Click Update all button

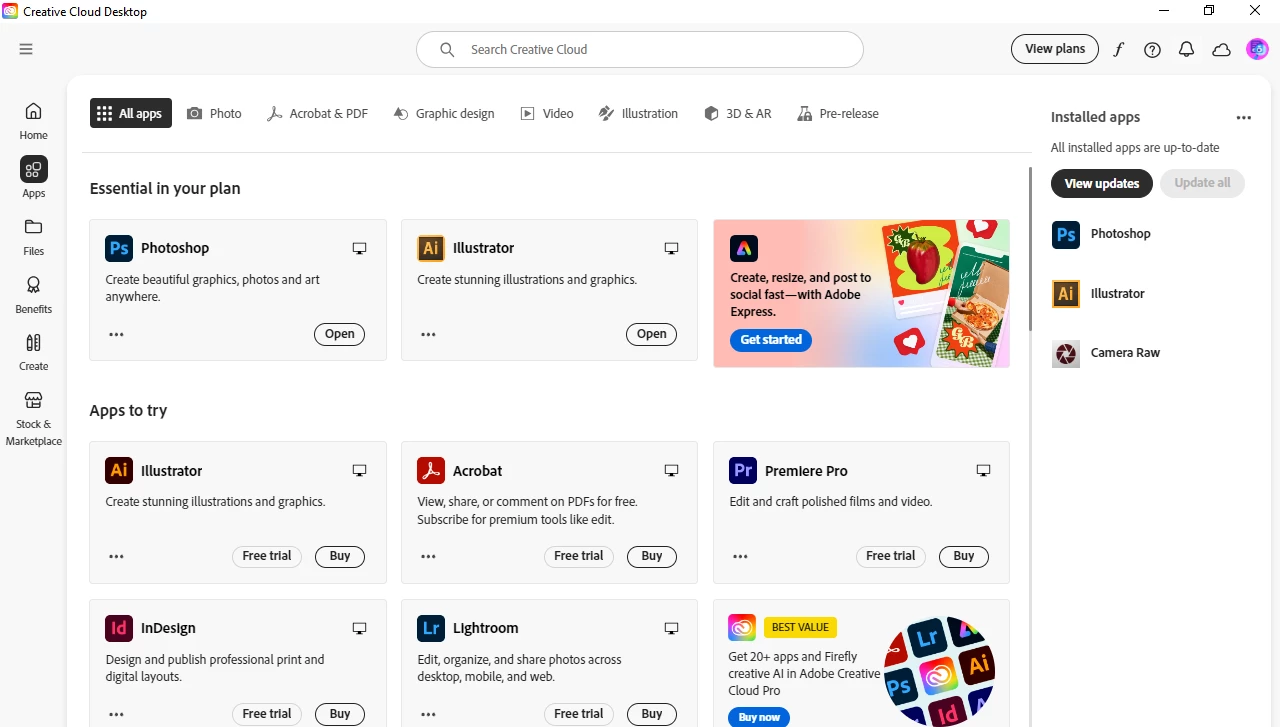[x=1202, y=183]
